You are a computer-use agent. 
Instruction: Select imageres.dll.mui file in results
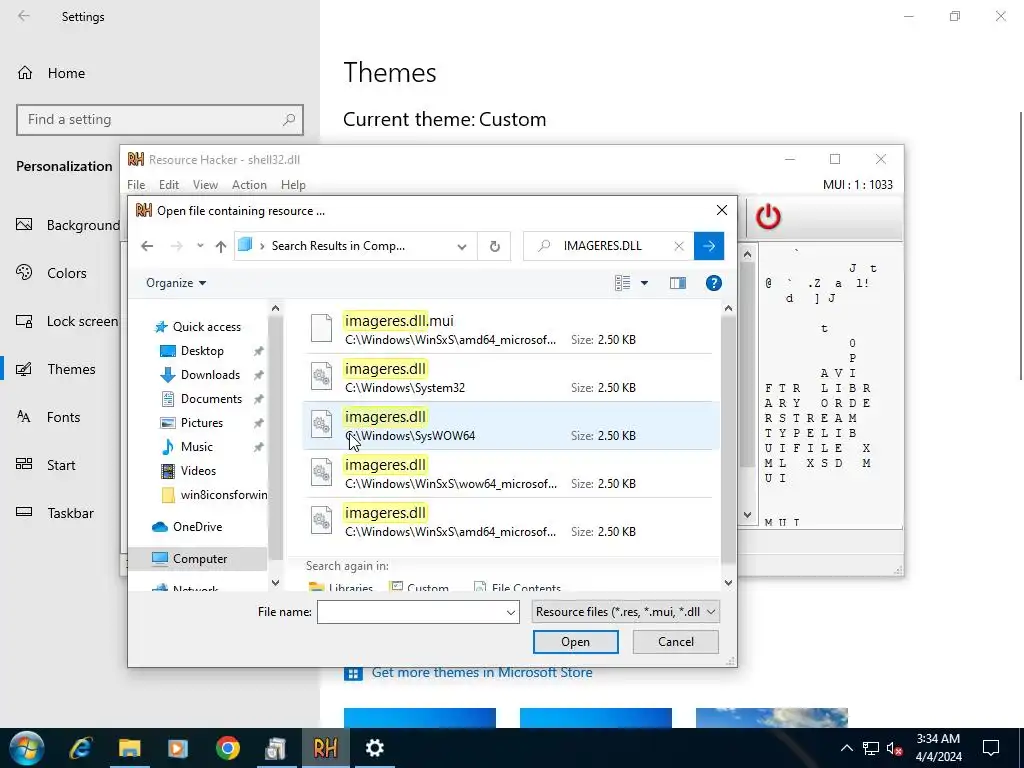pos(511,329)
